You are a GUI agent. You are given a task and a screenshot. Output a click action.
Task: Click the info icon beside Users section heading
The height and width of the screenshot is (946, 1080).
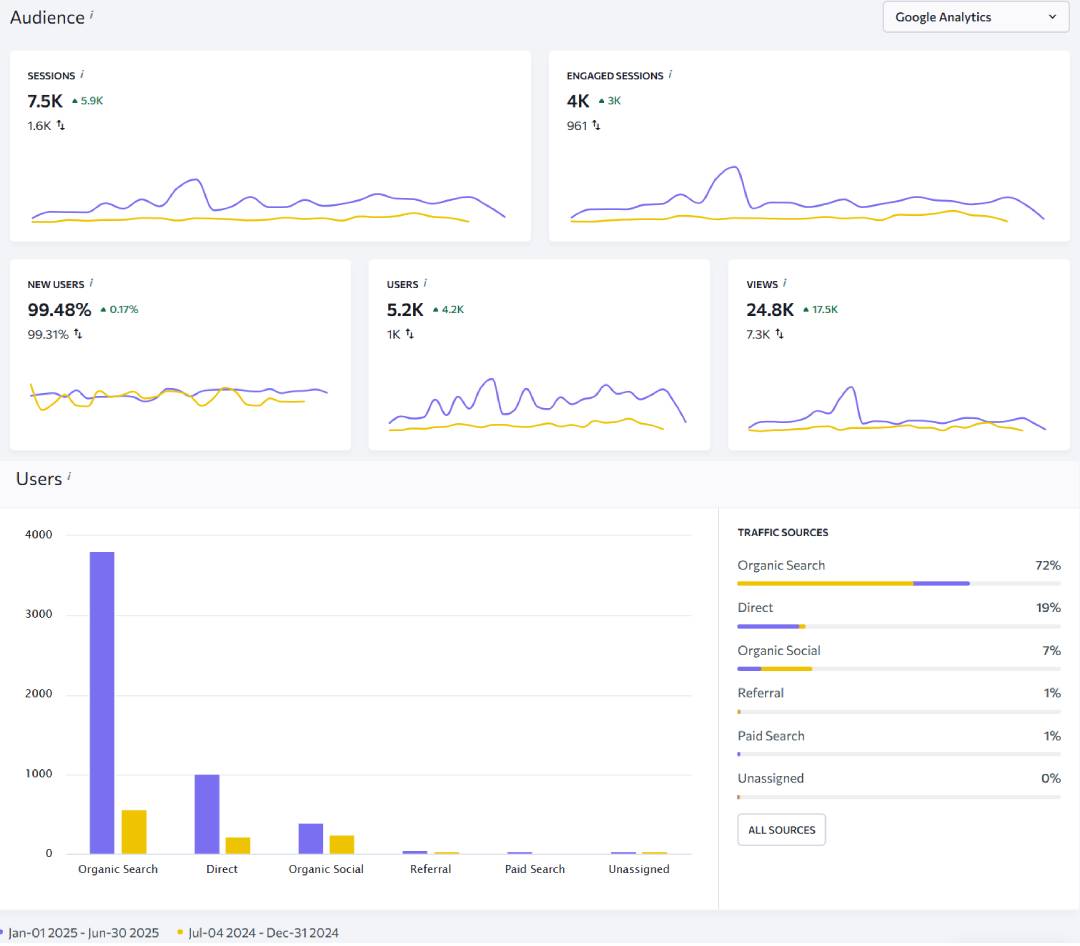(69, 477)
